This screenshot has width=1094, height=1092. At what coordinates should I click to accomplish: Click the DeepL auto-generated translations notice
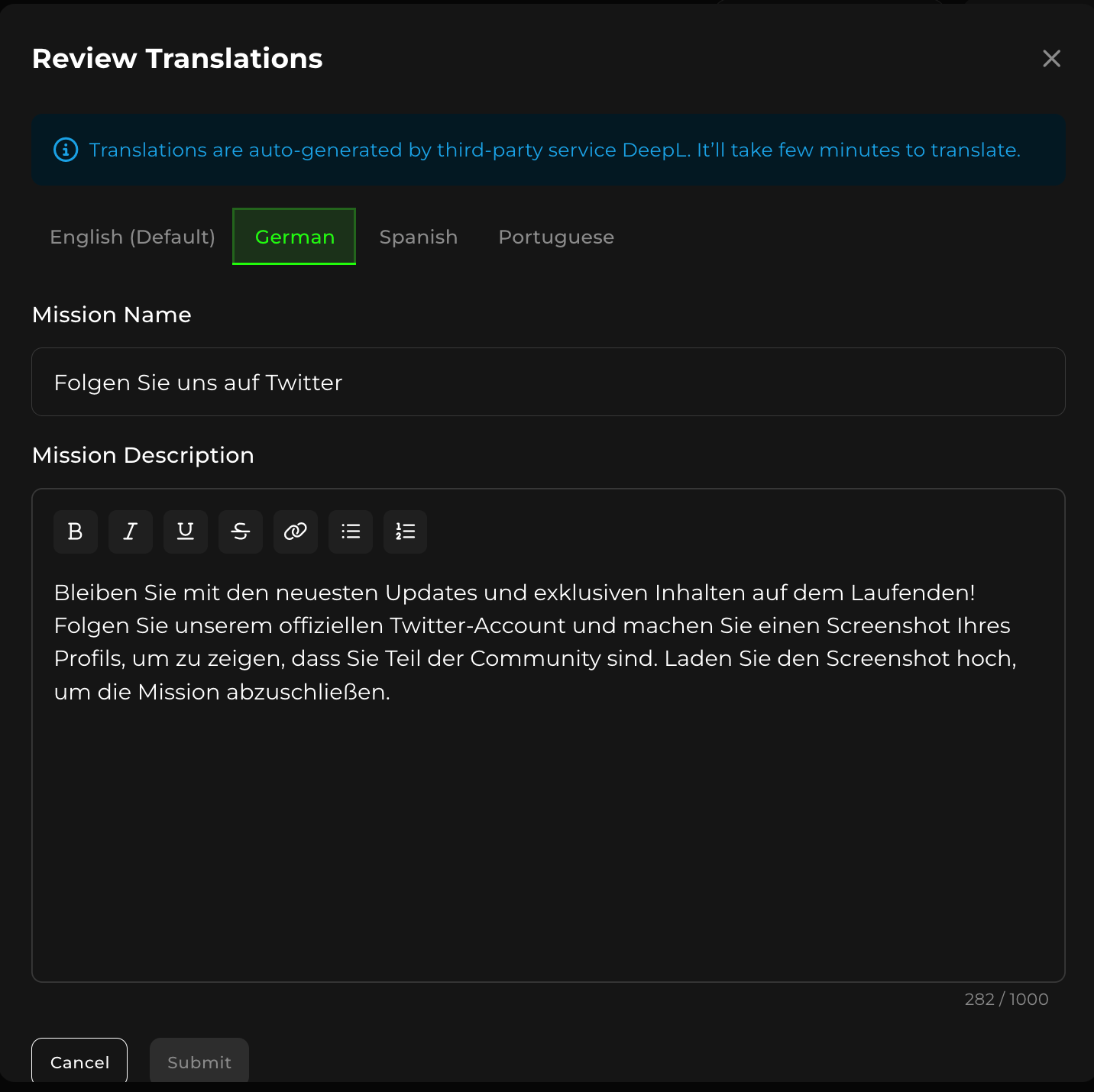(555, 150)
